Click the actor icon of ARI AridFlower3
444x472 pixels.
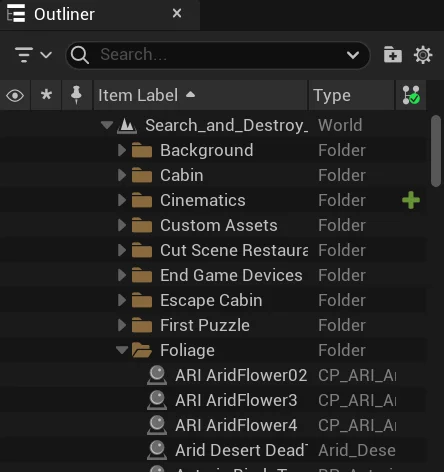[157, 400]
